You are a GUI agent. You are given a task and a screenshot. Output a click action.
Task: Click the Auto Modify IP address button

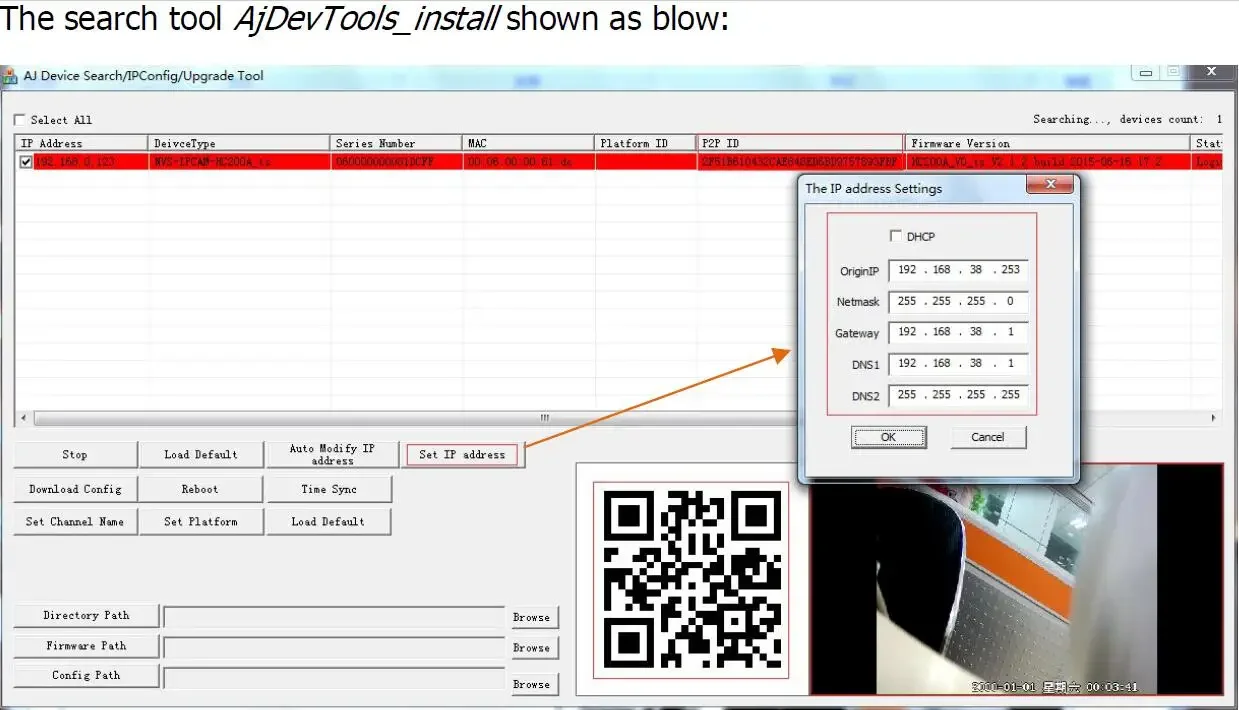click(332, 455)
